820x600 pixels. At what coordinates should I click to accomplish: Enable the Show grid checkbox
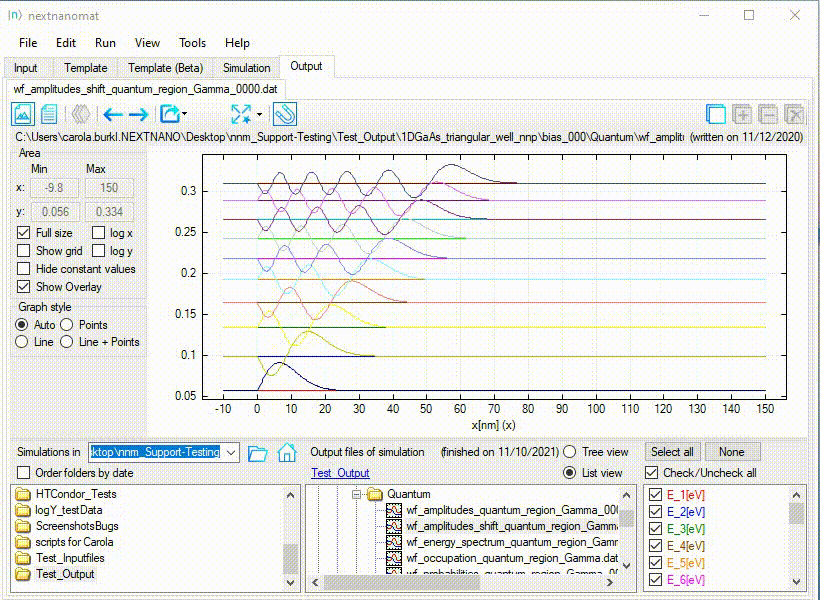(24, 251)
